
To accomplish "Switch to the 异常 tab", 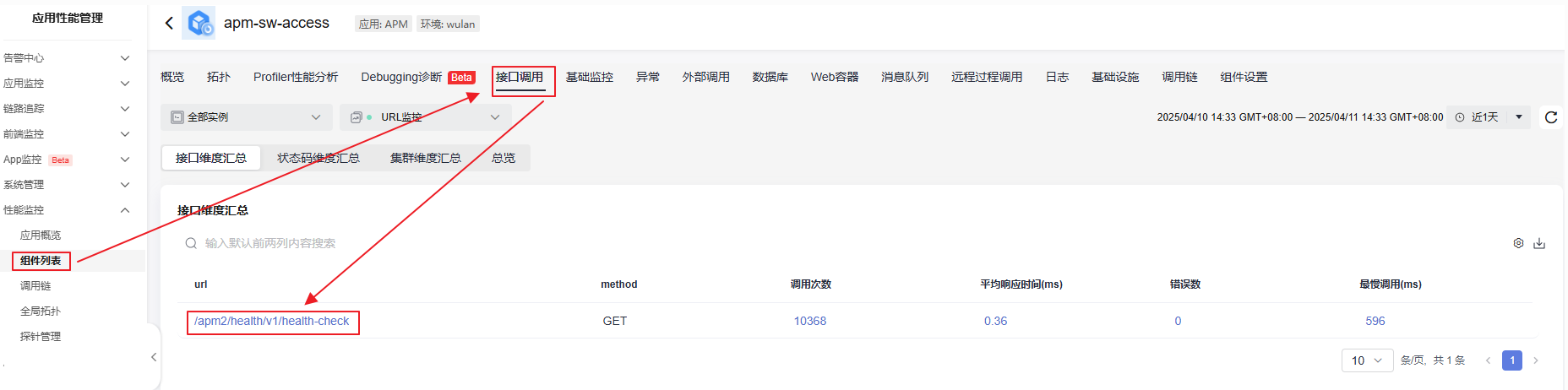I will point(648,77).
